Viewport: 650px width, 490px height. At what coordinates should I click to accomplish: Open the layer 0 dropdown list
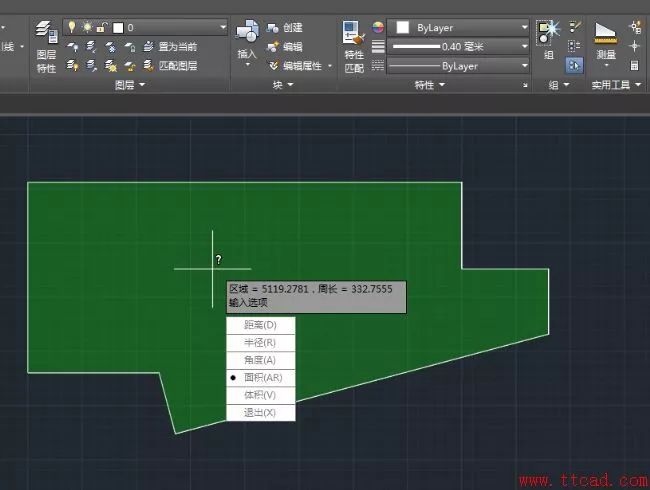tap(222, 27)
